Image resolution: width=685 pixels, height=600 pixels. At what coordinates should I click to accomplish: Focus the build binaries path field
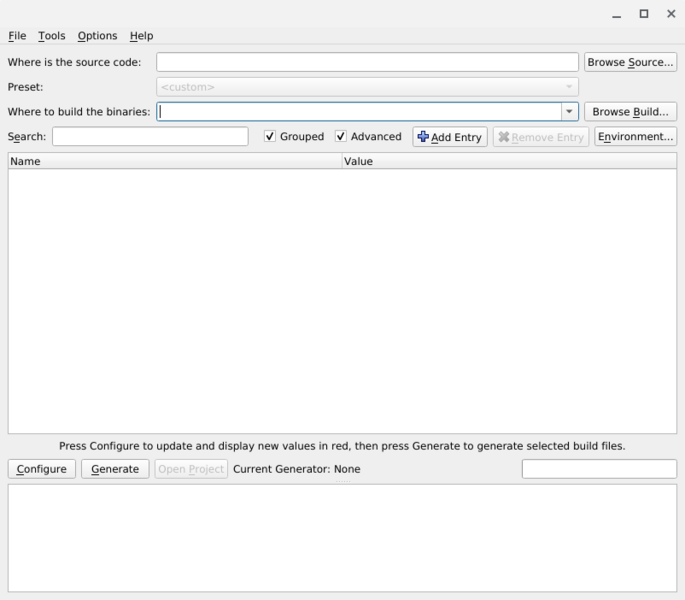(358, 112)
